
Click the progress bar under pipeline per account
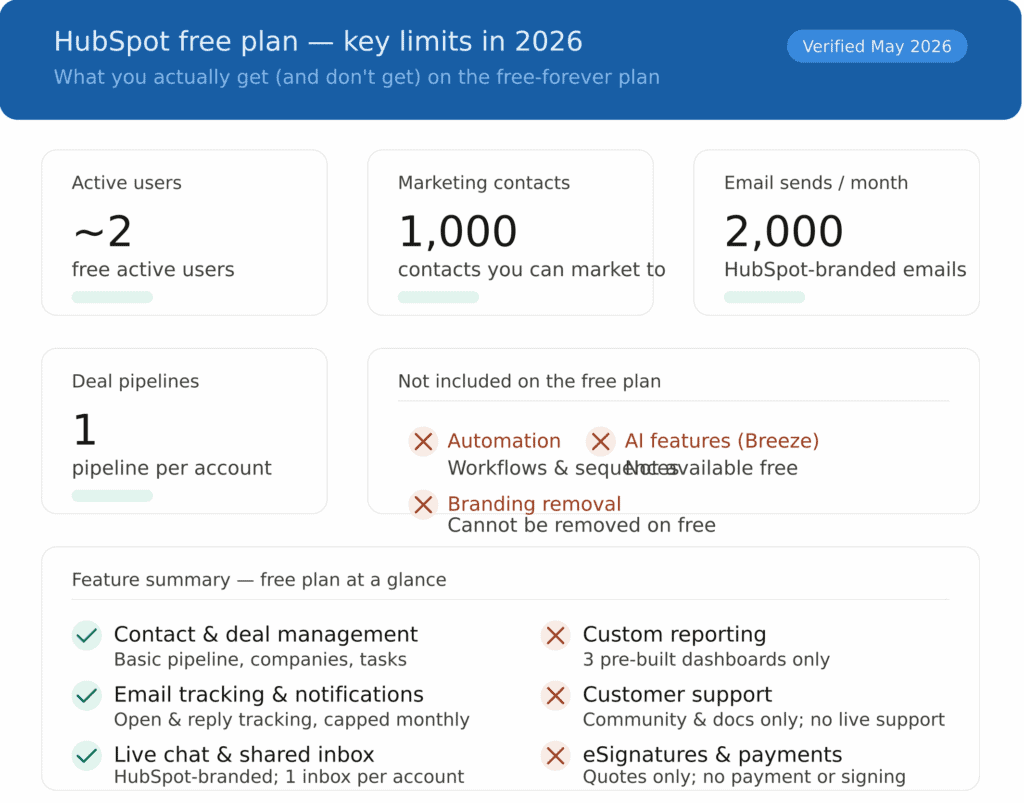(x=112, y=496)
